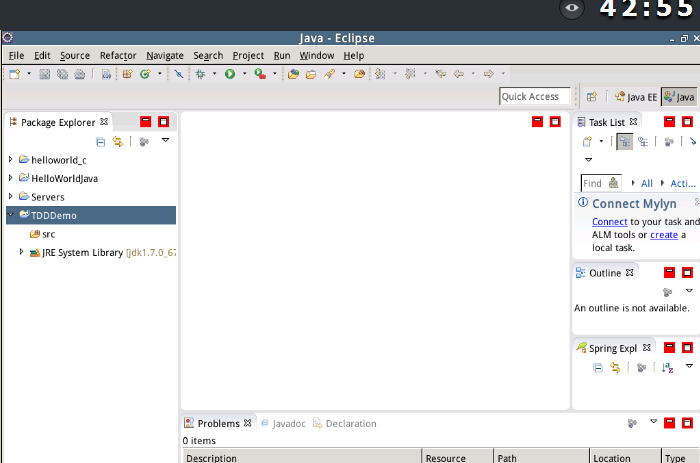Viewport: 700px width, 463px height.
Task: Click the Connect link in Mylyn panel
Action: [609, 222]
